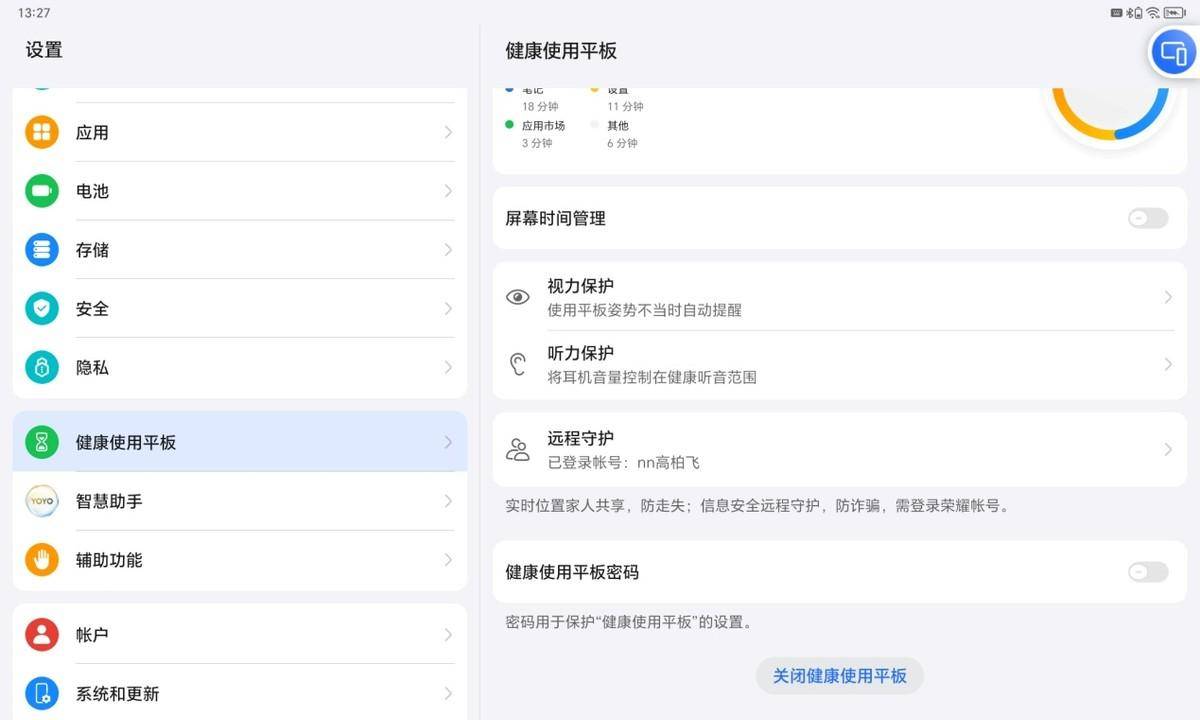1200x720 pixels.
Task: Tap the floating multi-window button top right
Action: [x=1172, y=51]
